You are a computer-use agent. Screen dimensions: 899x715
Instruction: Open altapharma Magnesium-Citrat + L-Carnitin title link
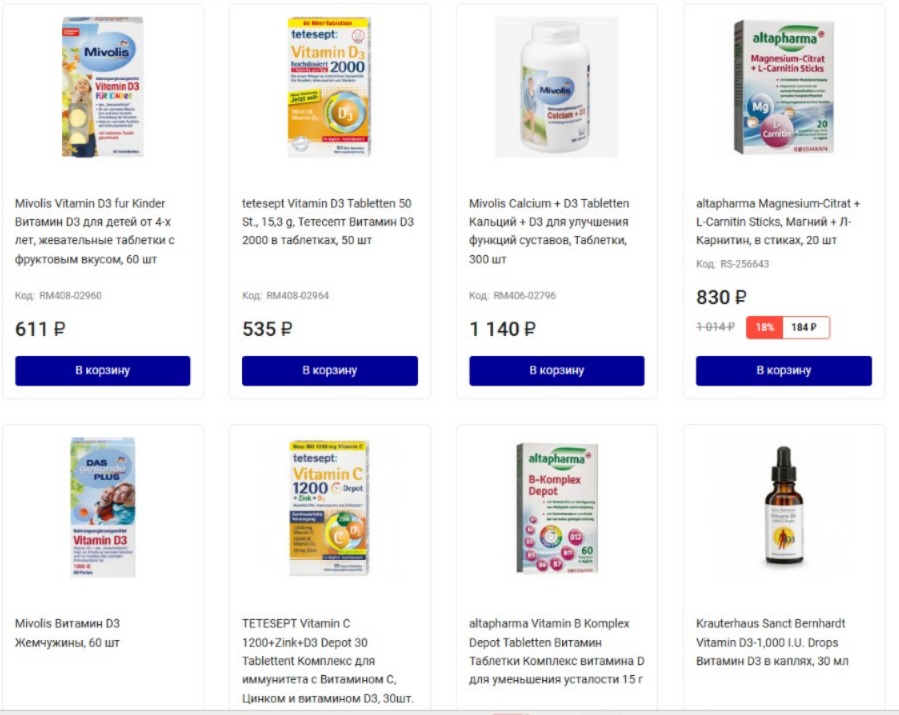click(x=778, y=222)
